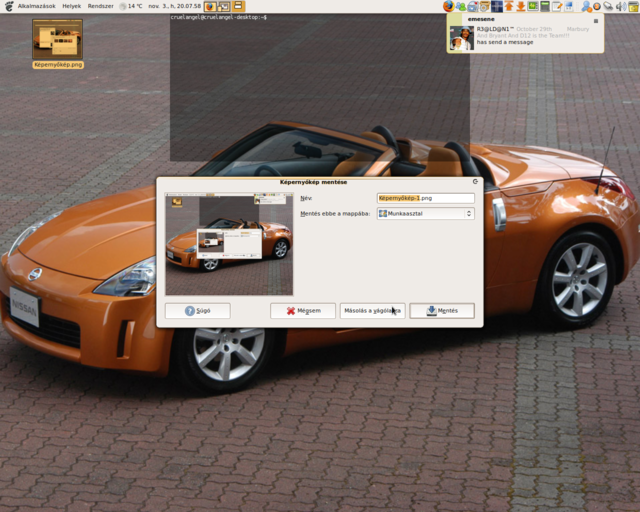Click the orange download arrow panel icon
The height and width of the screenshot is (512, 640).
[x=520, y=6]
